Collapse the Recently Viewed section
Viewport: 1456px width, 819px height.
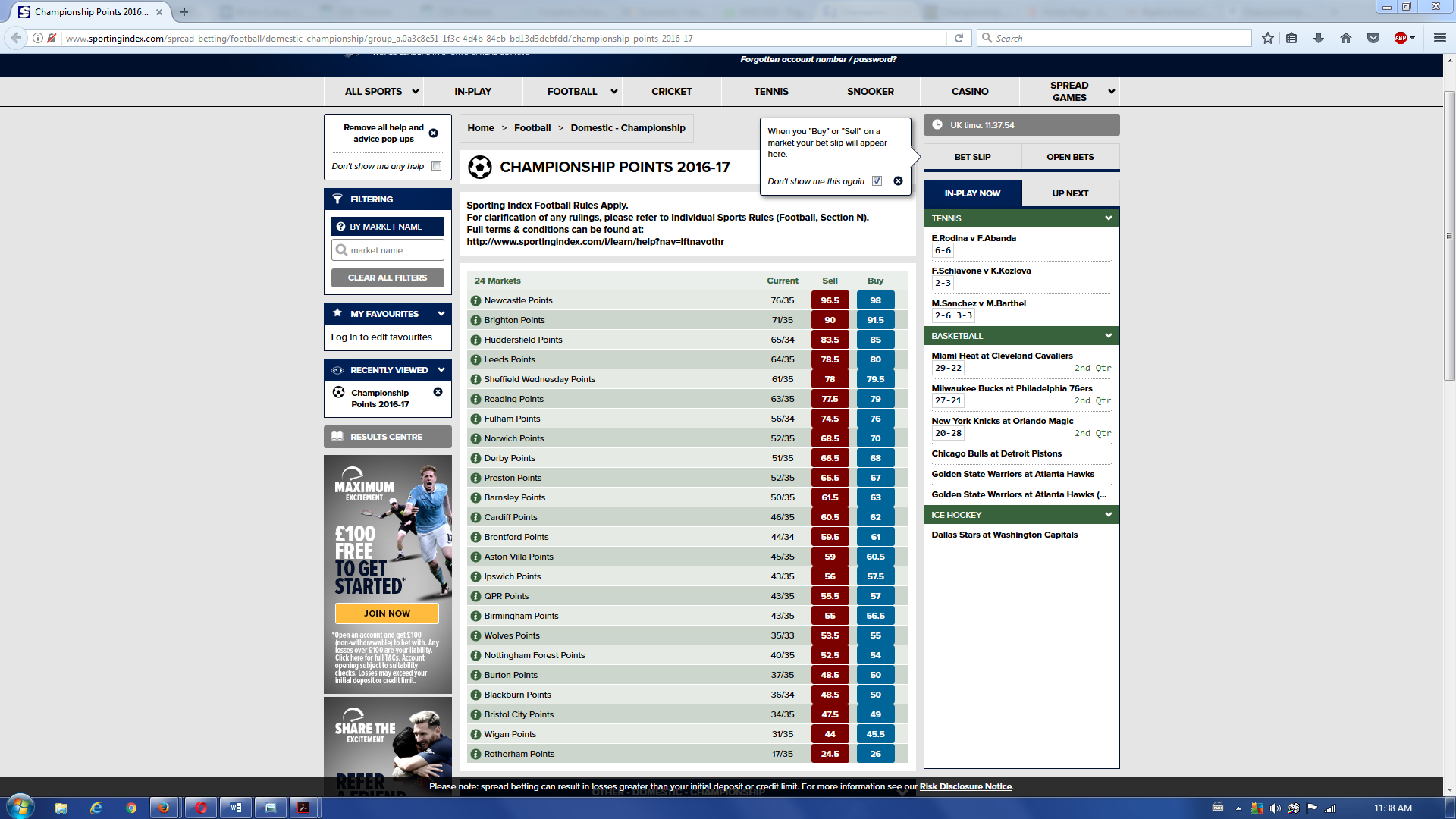[x=441, y=370]
